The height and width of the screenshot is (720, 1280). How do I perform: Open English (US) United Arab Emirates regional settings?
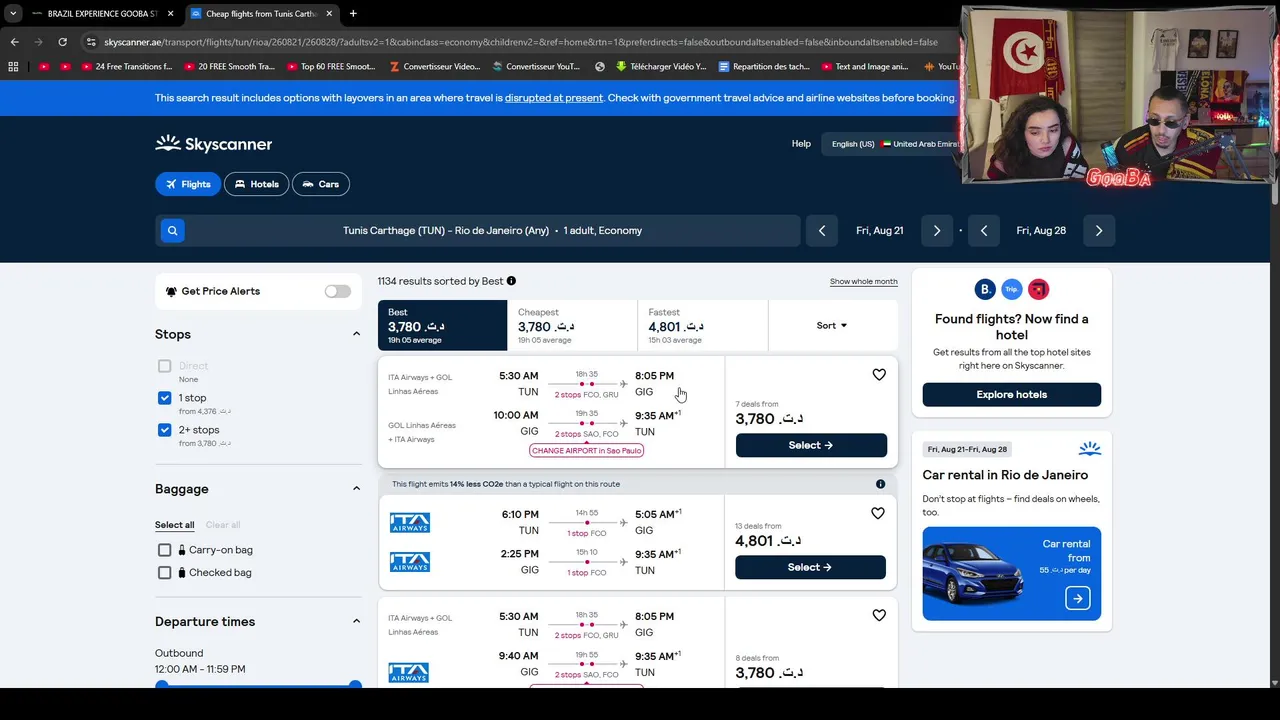892,144
